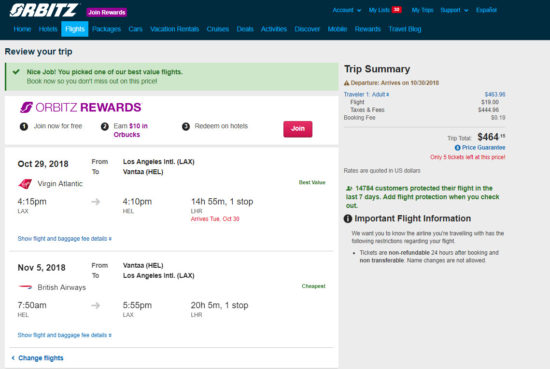The height and width of the screenshot is (369, 550).
Task: Click the Virgin Atlantic airline logo
Action: pyautogui.click(x=25, y=183)
